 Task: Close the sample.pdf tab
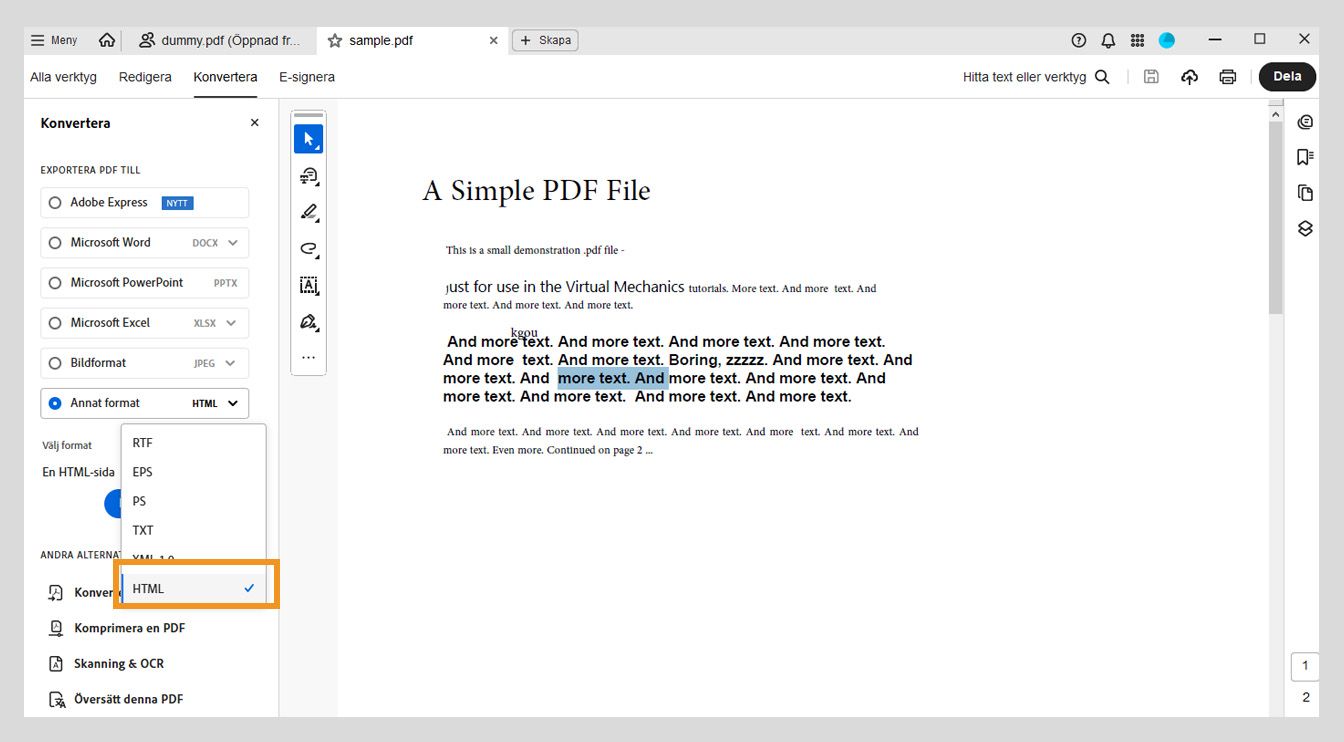click(493, 41)
